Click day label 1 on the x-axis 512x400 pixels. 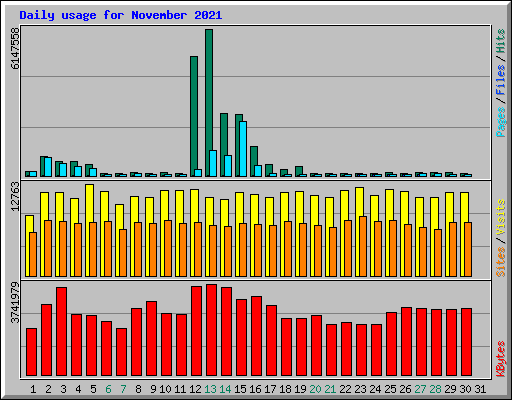coord(33,389)
